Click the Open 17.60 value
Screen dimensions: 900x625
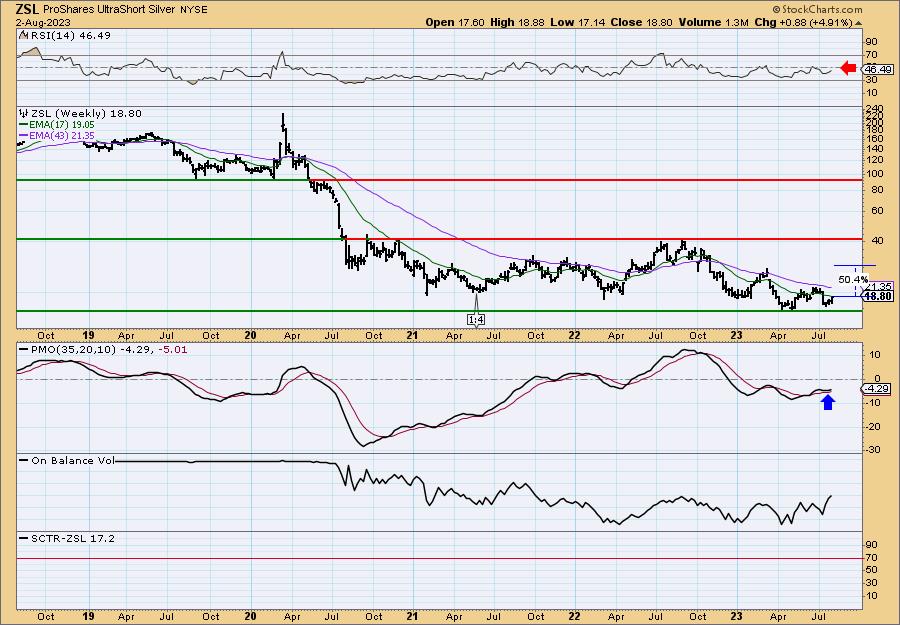coord(455,22)
